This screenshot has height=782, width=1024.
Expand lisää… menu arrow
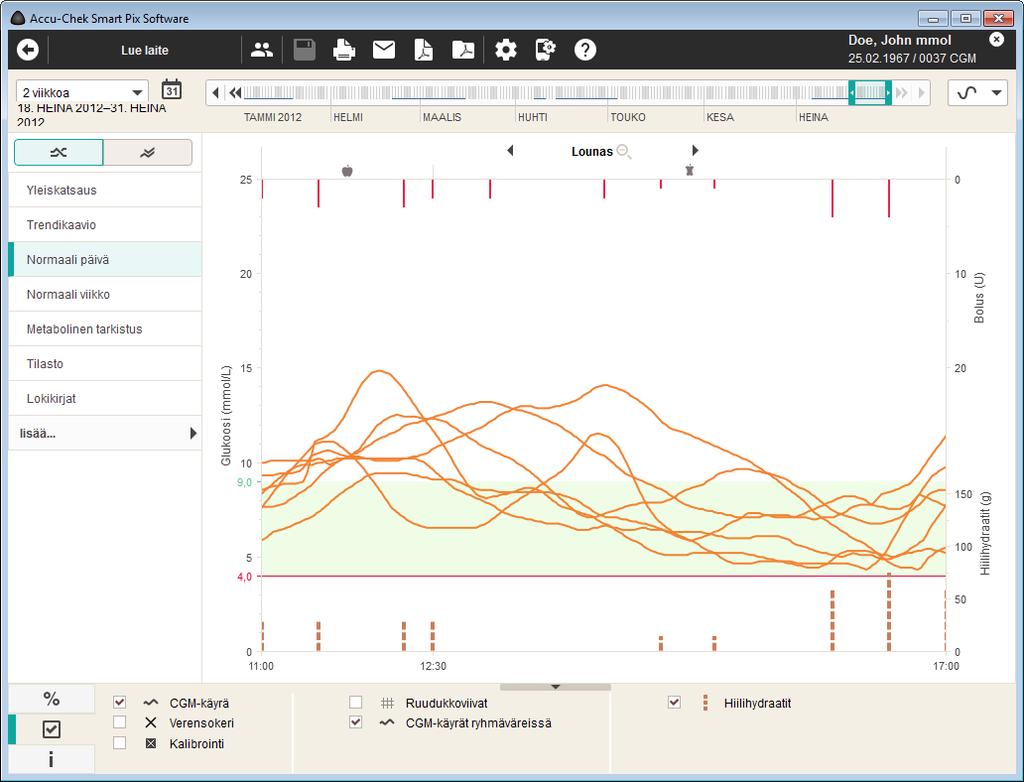(x=193, y=433)
